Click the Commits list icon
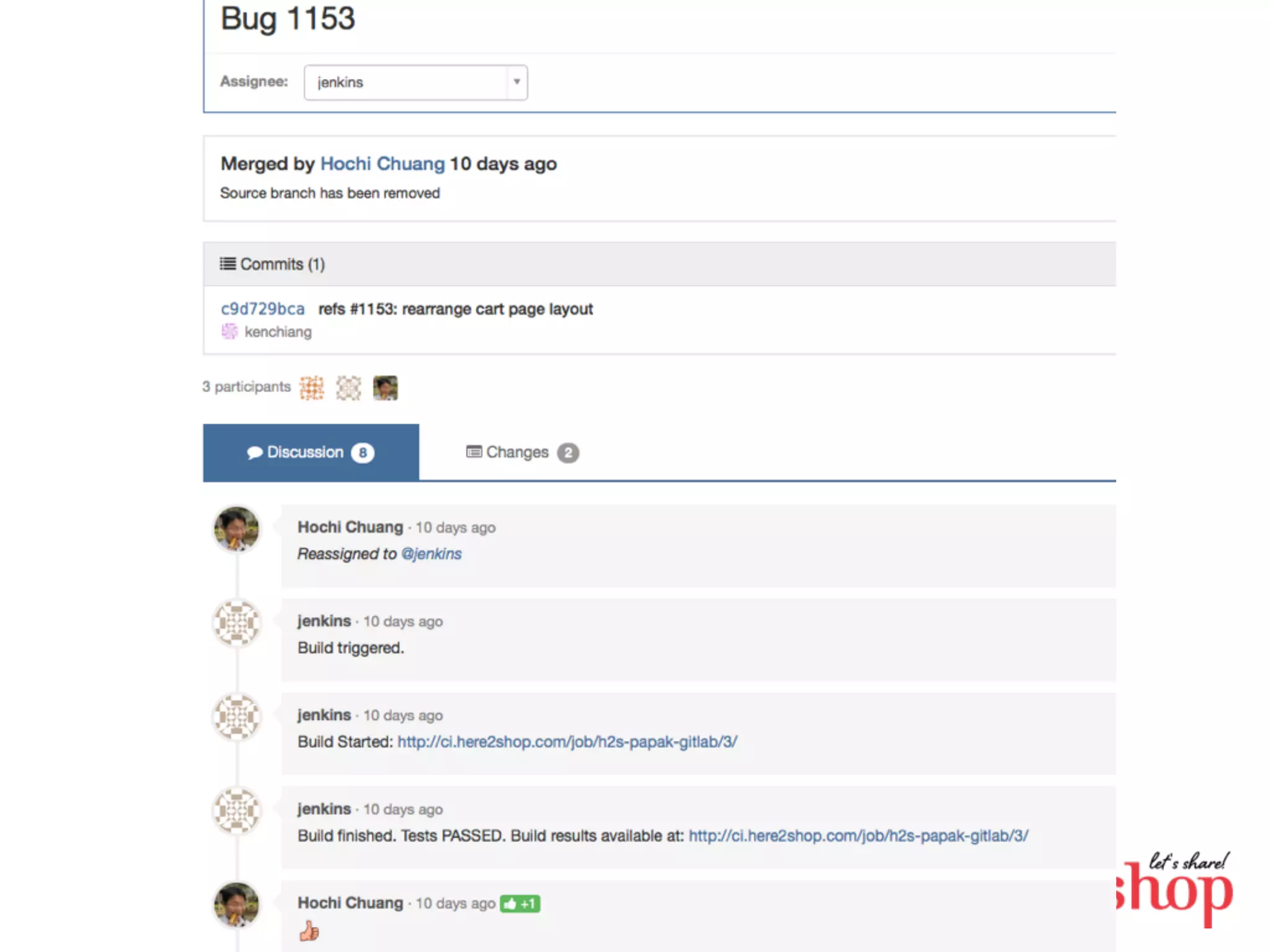 228,264
